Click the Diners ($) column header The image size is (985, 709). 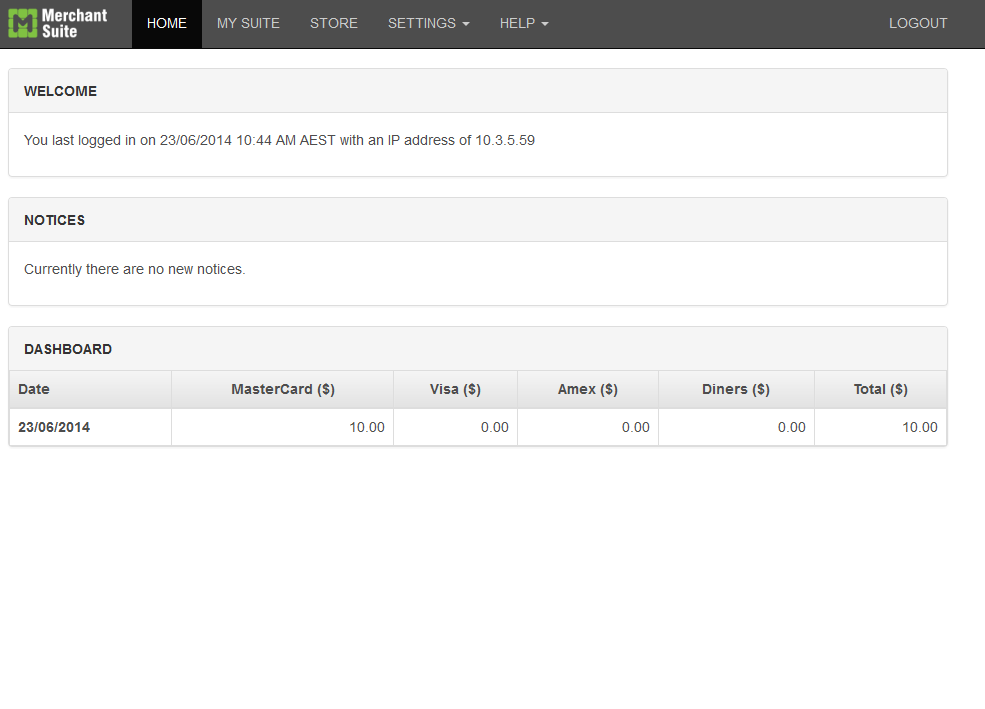[736, 389]
